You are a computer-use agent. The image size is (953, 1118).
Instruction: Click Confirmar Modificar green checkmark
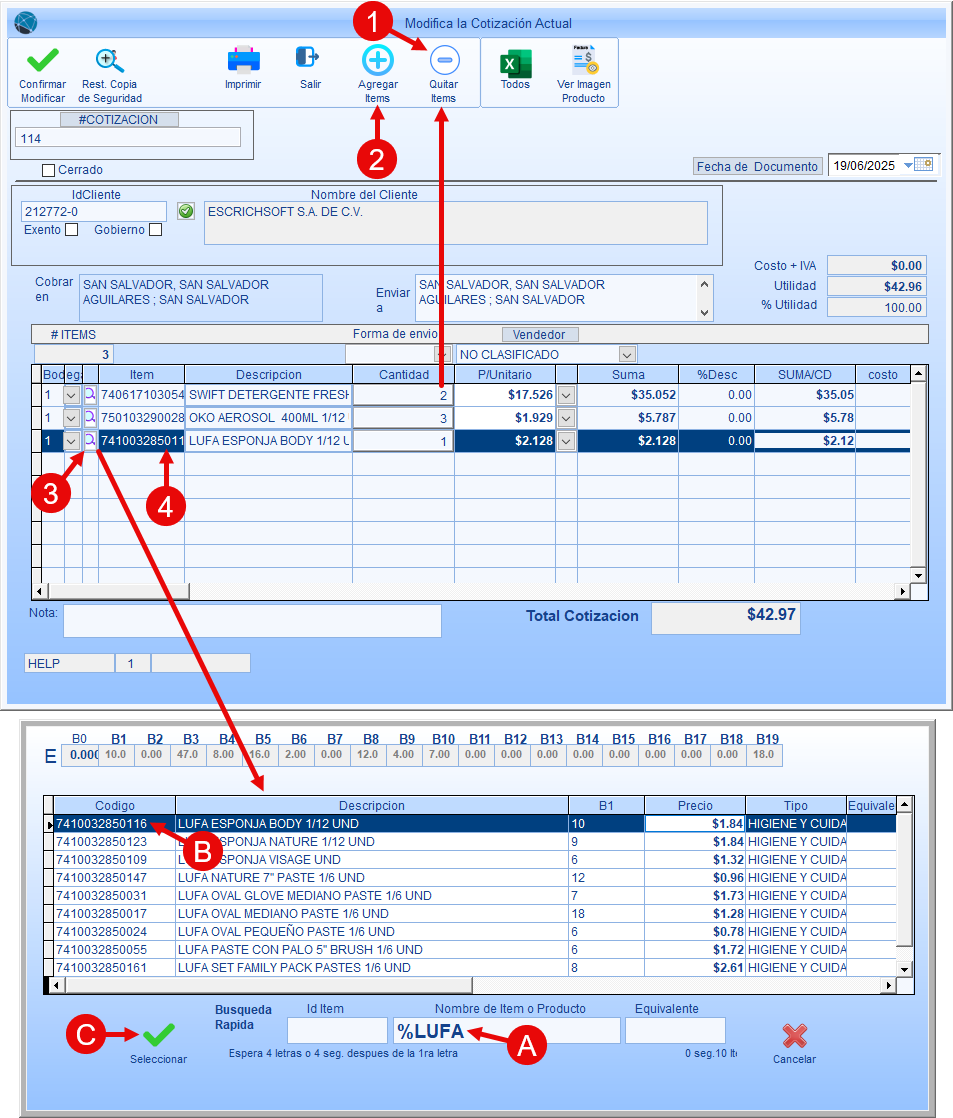point(42,60)
